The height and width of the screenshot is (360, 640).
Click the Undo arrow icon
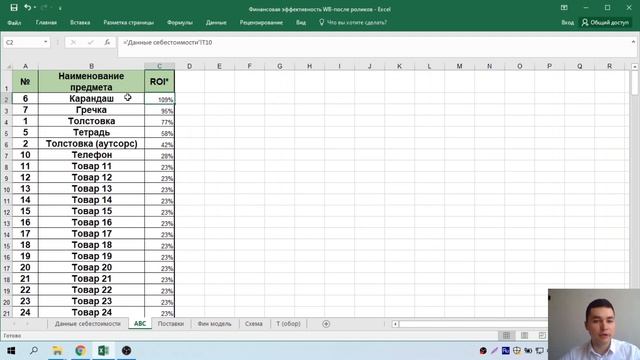[x=27, y=8]
